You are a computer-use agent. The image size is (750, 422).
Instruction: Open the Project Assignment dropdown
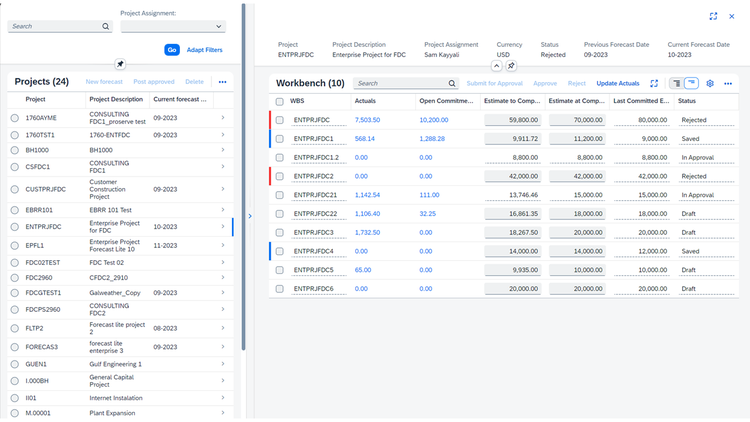219,26
